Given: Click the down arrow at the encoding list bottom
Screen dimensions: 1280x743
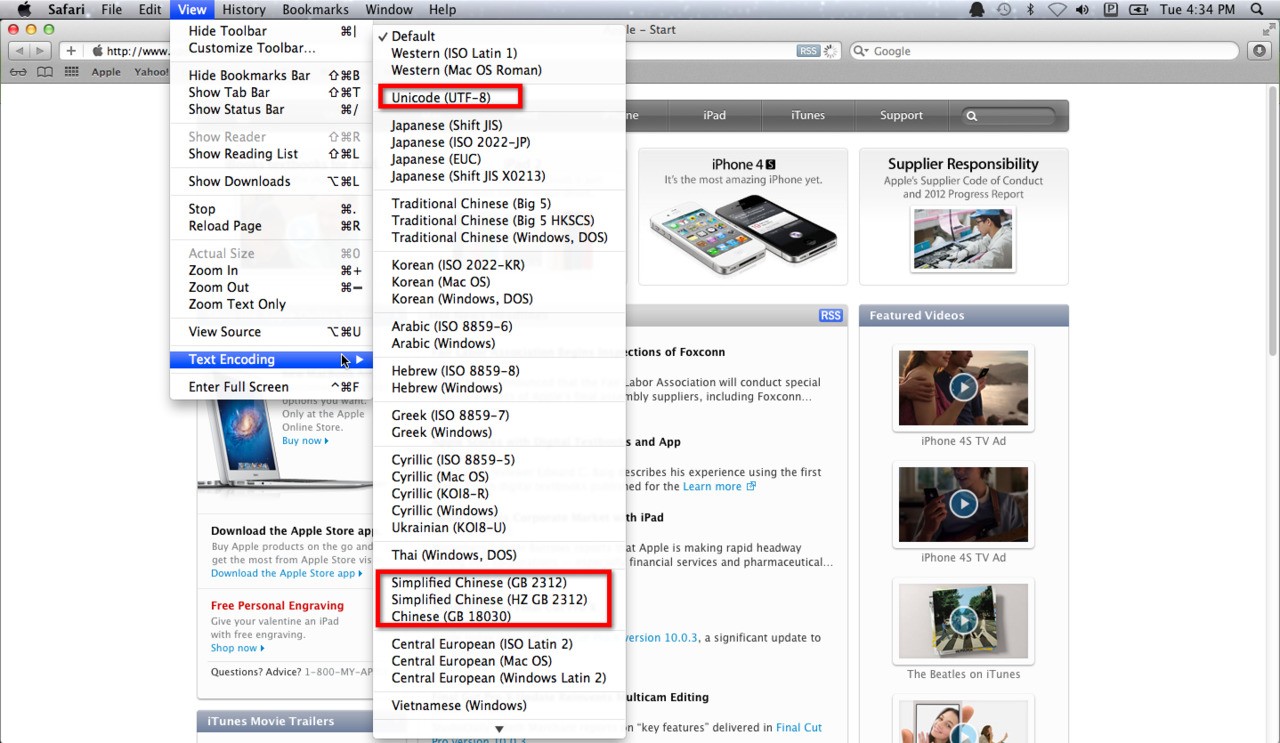Looking at the screenshot, I should [x=499, y=729].
